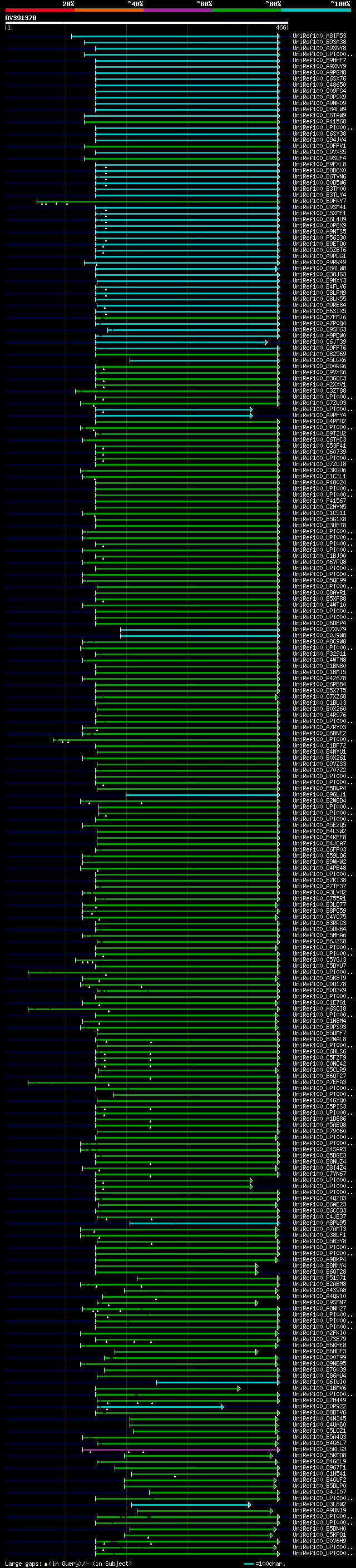Click the long green bar for UniRef100_A7EFA3
This screenshot has height=1568, width=356.
coord(154,1082)
